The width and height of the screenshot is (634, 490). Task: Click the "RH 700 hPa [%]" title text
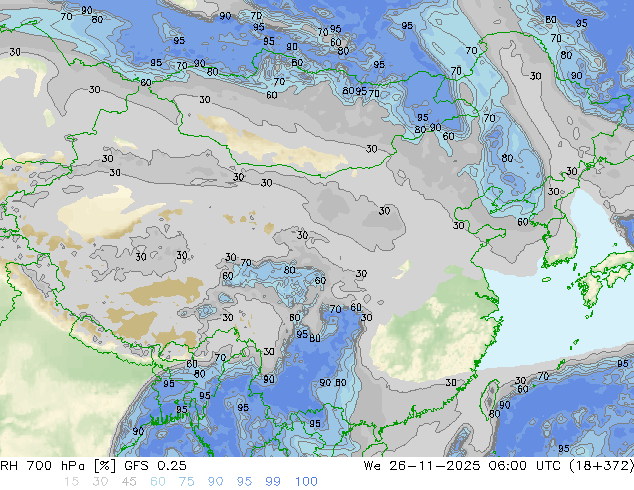click(x=58, y=466)
